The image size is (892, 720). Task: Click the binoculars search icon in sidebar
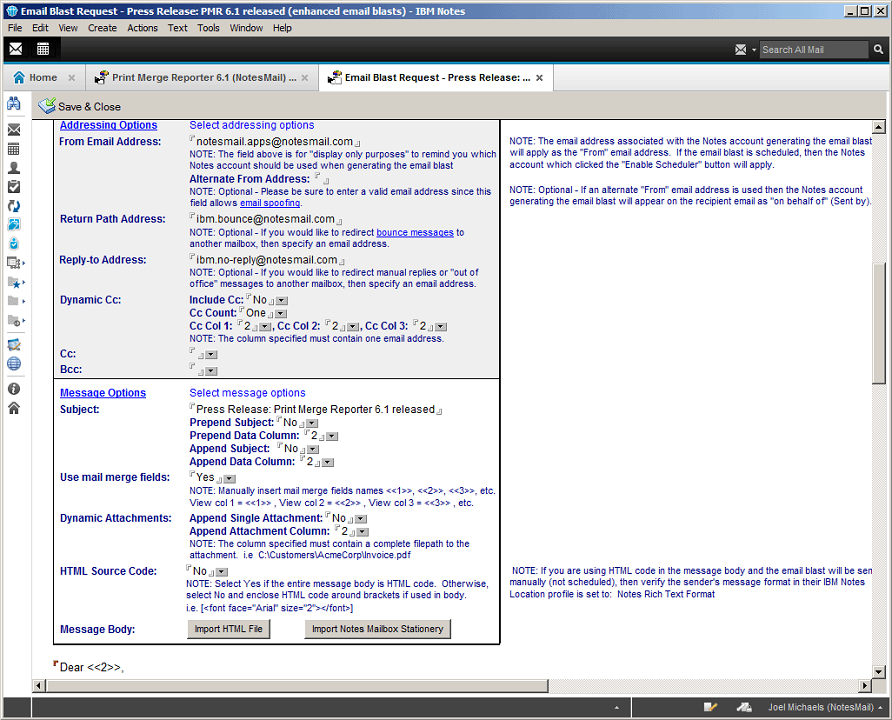coord(14,104)
